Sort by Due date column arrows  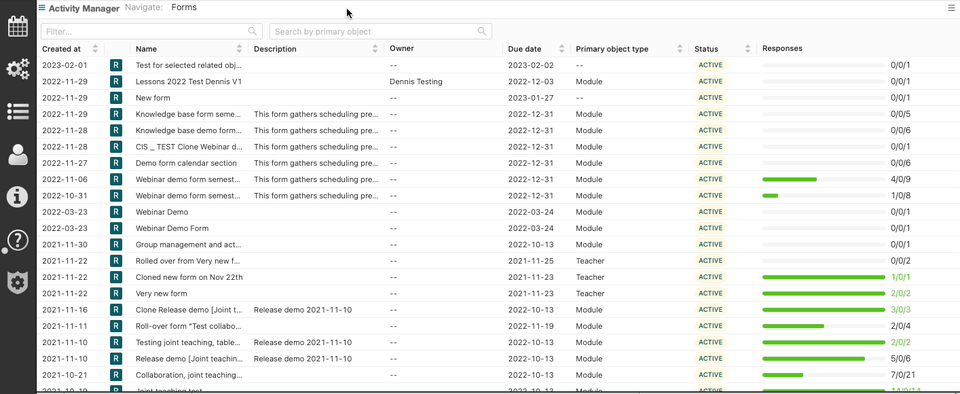[x=561, y=49]
